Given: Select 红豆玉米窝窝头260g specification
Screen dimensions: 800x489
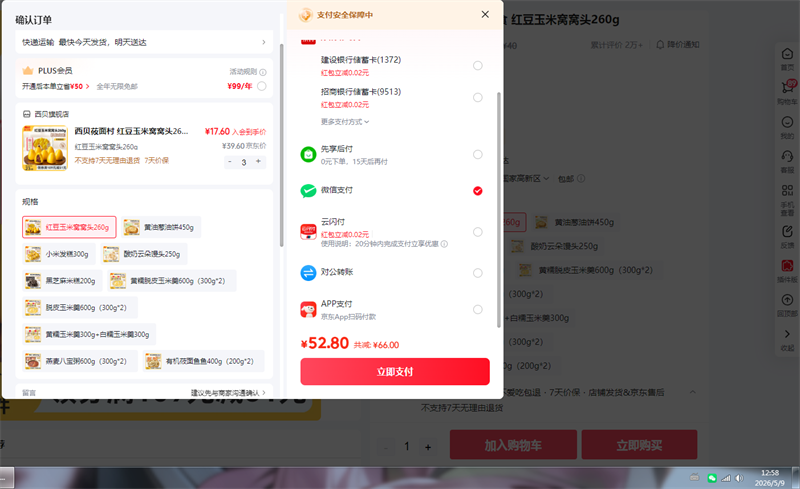Looking at the screenshot, I should tap(69, 227).
